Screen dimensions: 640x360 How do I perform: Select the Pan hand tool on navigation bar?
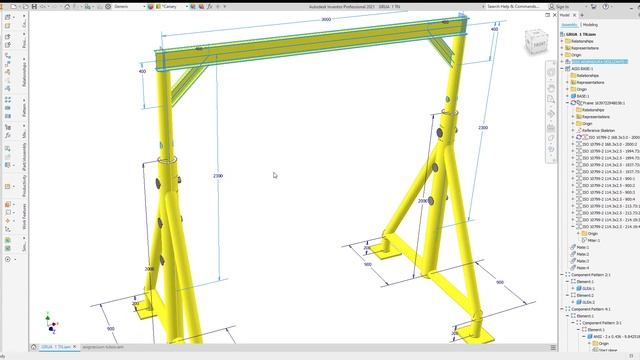pyautogui.click(x=551, y=88)
